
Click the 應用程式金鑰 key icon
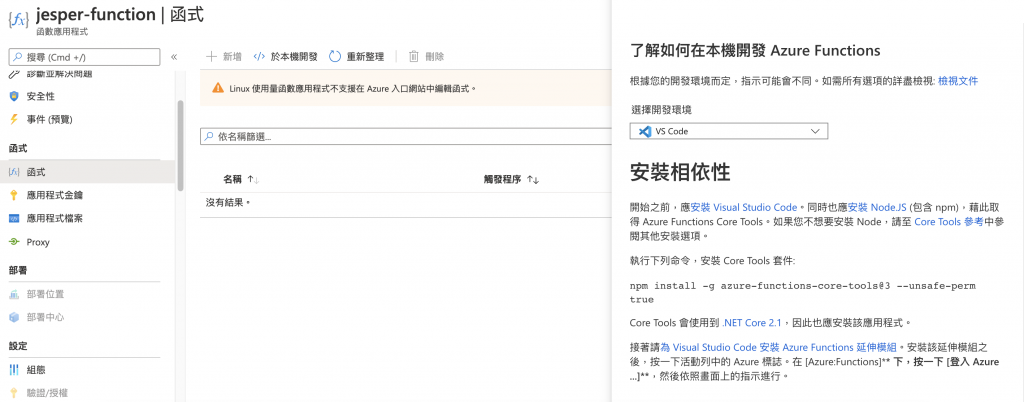[14, 195]
